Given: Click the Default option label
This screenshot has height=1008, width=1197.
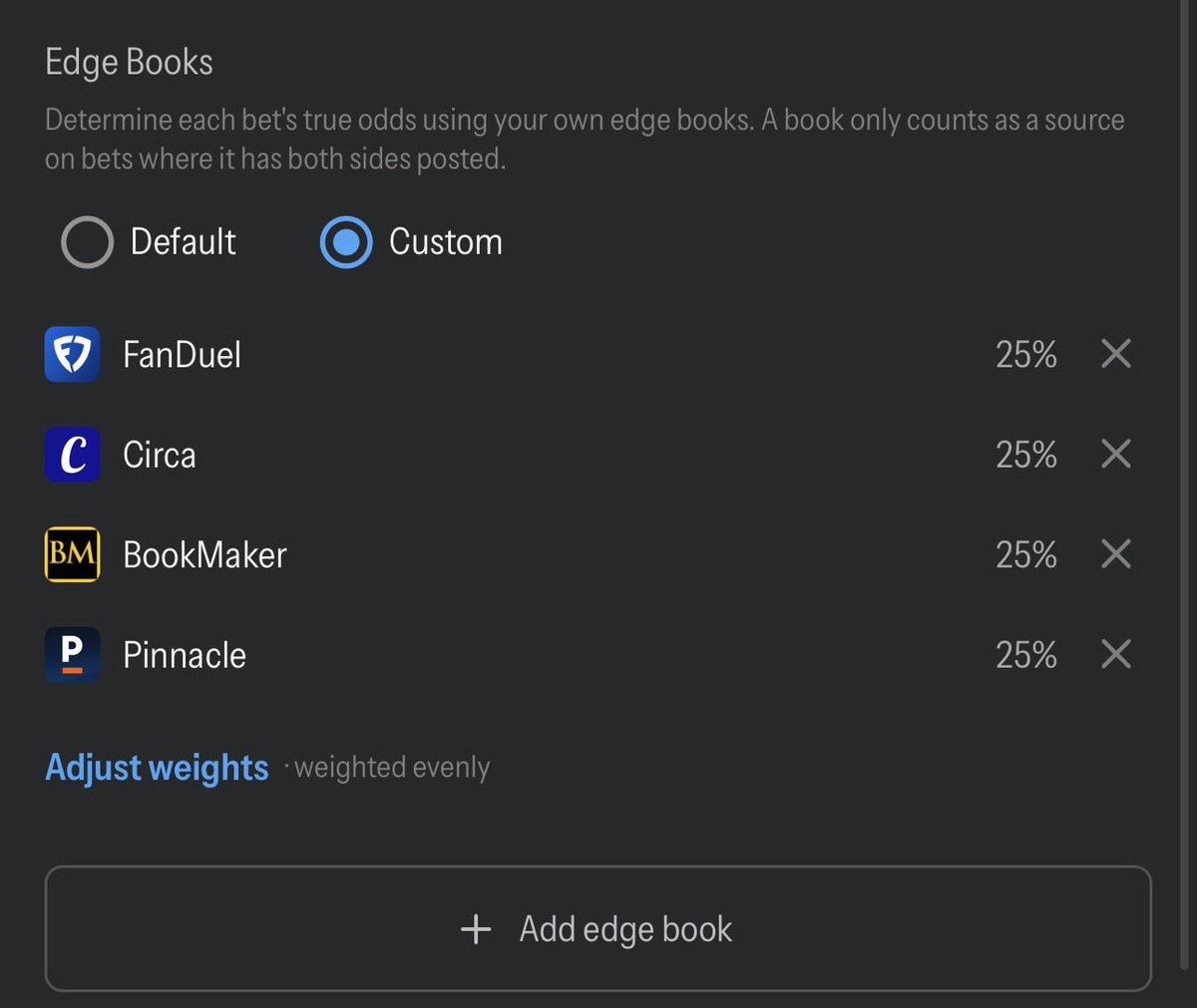Looking at the screenshot, I should (x=184, y=242).
